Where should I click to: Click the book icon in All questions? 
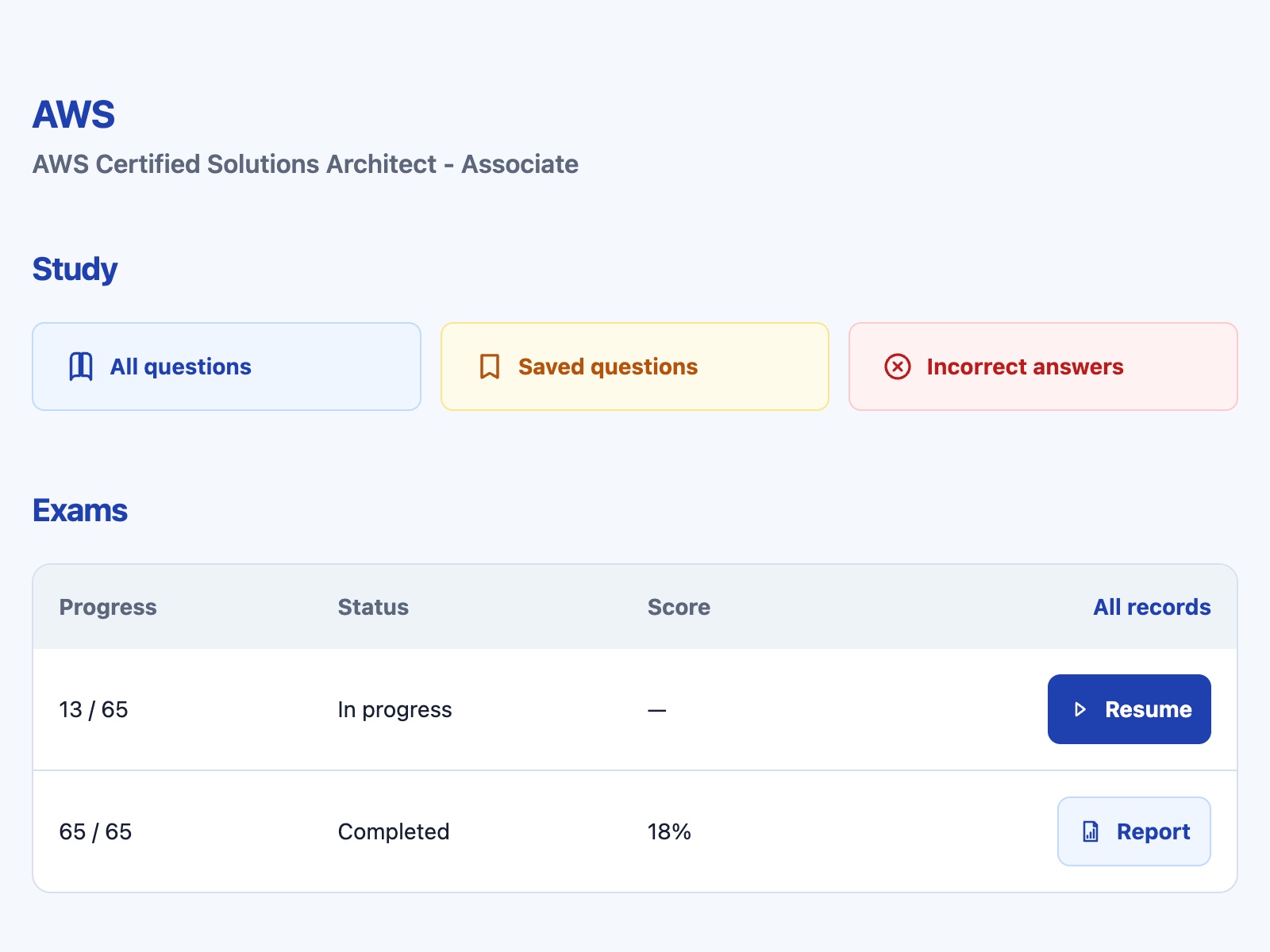coord(81,367)
